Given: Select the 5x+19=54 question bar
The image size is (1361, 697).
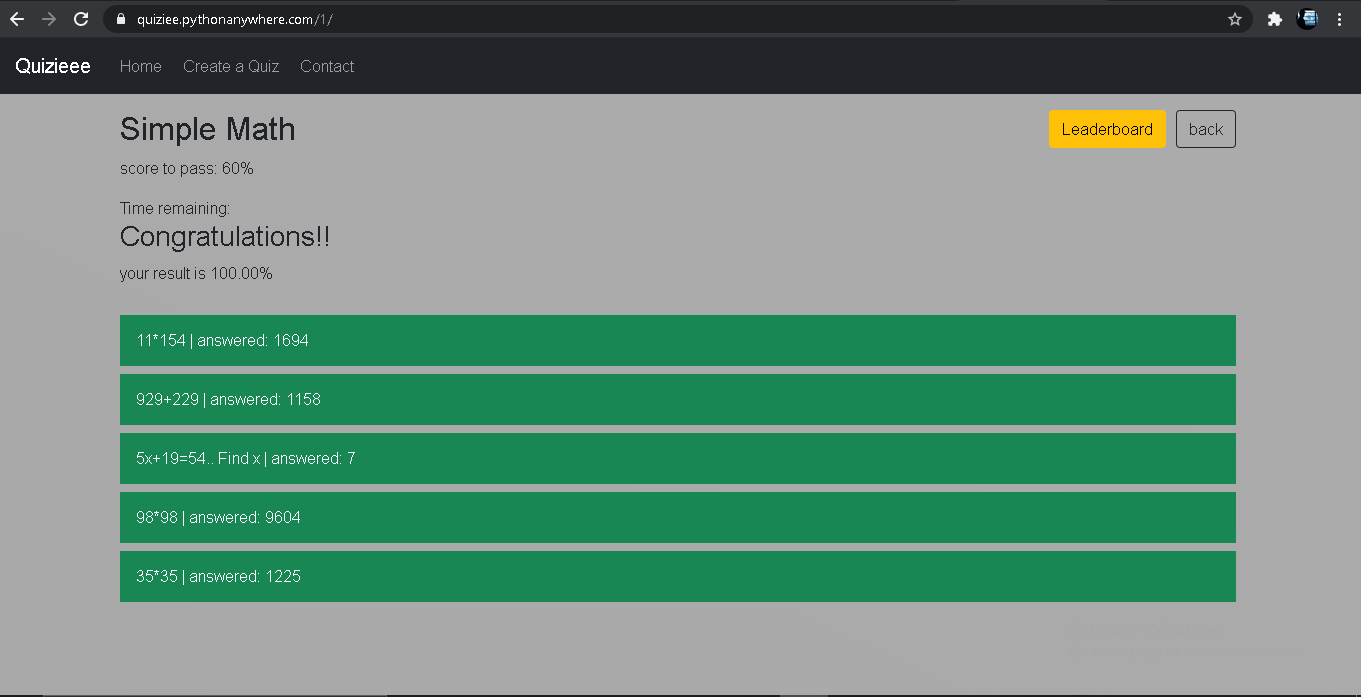Looking at the screenshot, I should point(678,458).
